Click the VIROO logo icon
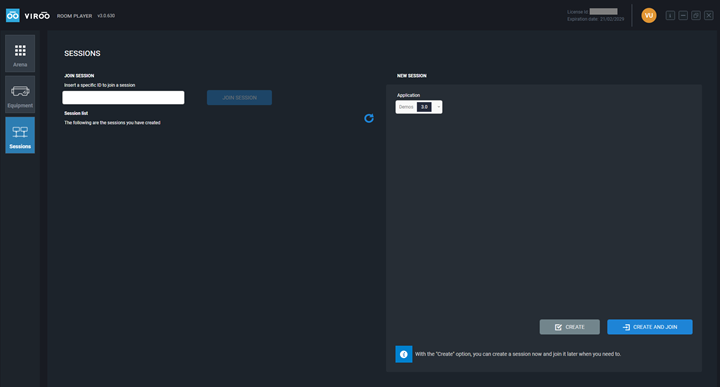Viewport: 720px width, 387px height. [x=12, y=15]
